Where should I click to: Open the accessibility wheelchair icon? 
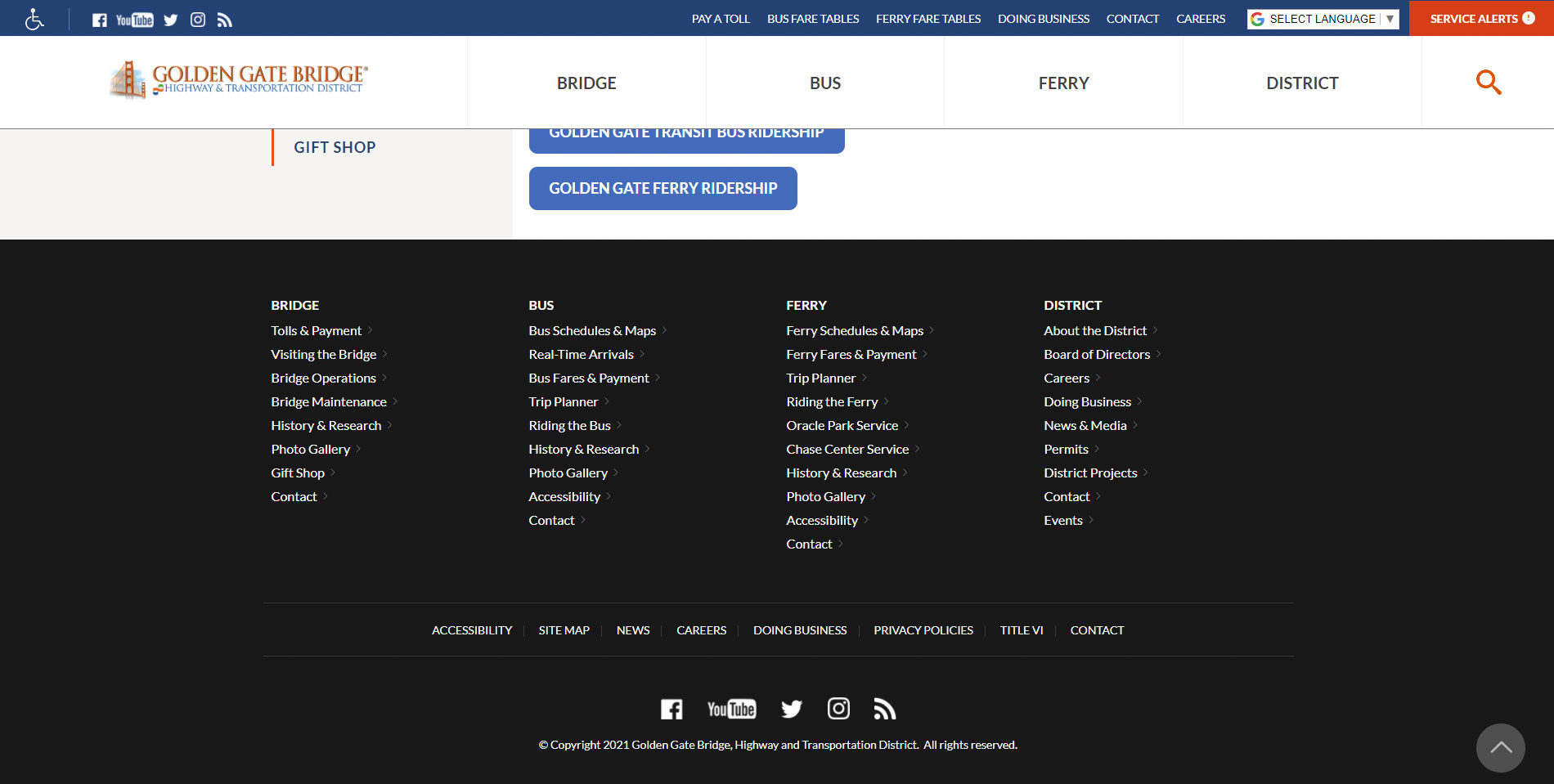(34, 19)
